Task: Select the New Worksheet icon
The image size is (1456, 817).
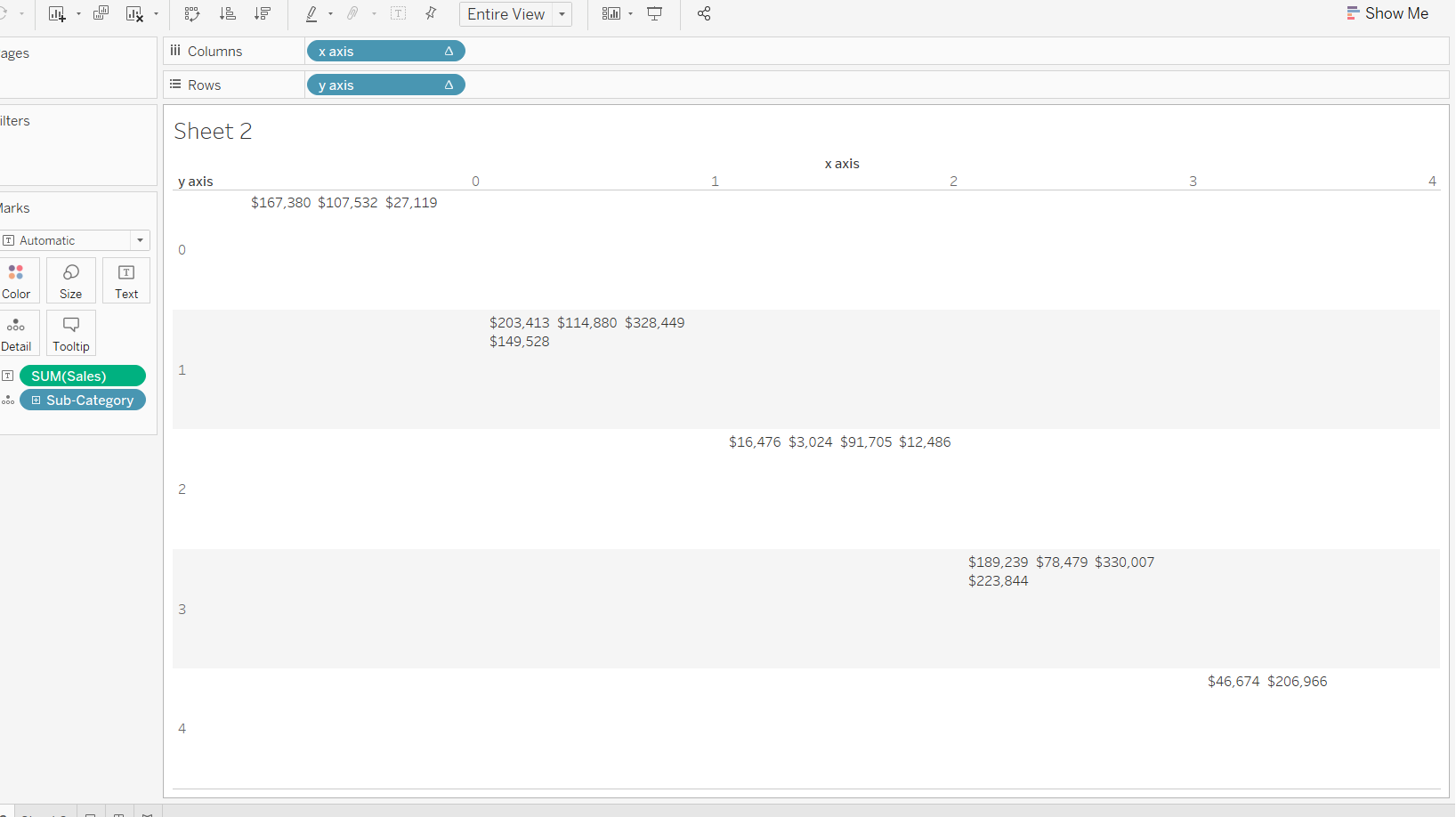Action: [57, 13]
